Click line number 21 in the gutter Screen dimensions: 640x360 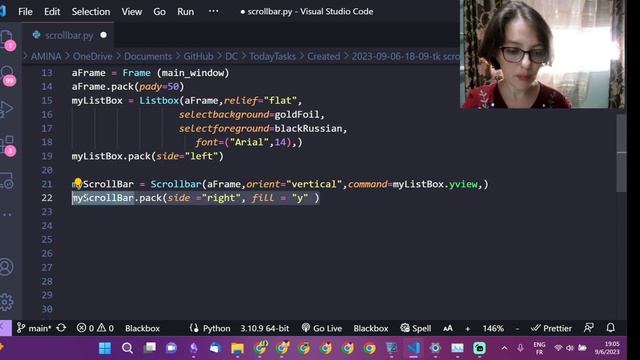point(47,184)
